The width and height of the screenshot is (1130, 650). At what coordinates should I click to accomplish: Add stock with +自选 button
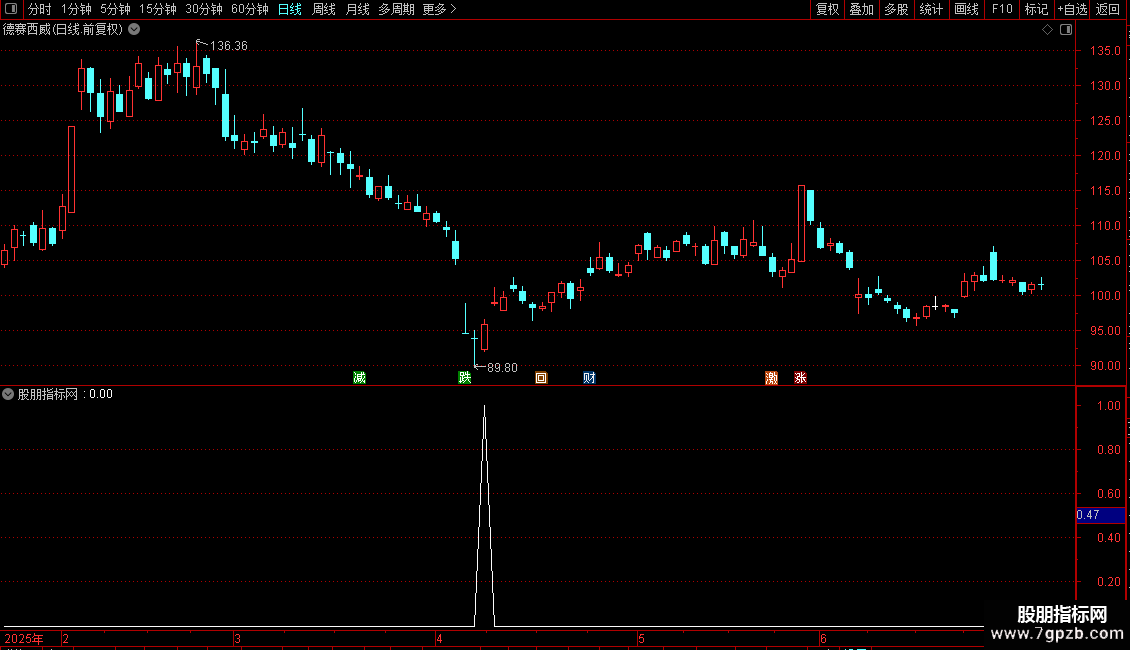(1072, 9)
